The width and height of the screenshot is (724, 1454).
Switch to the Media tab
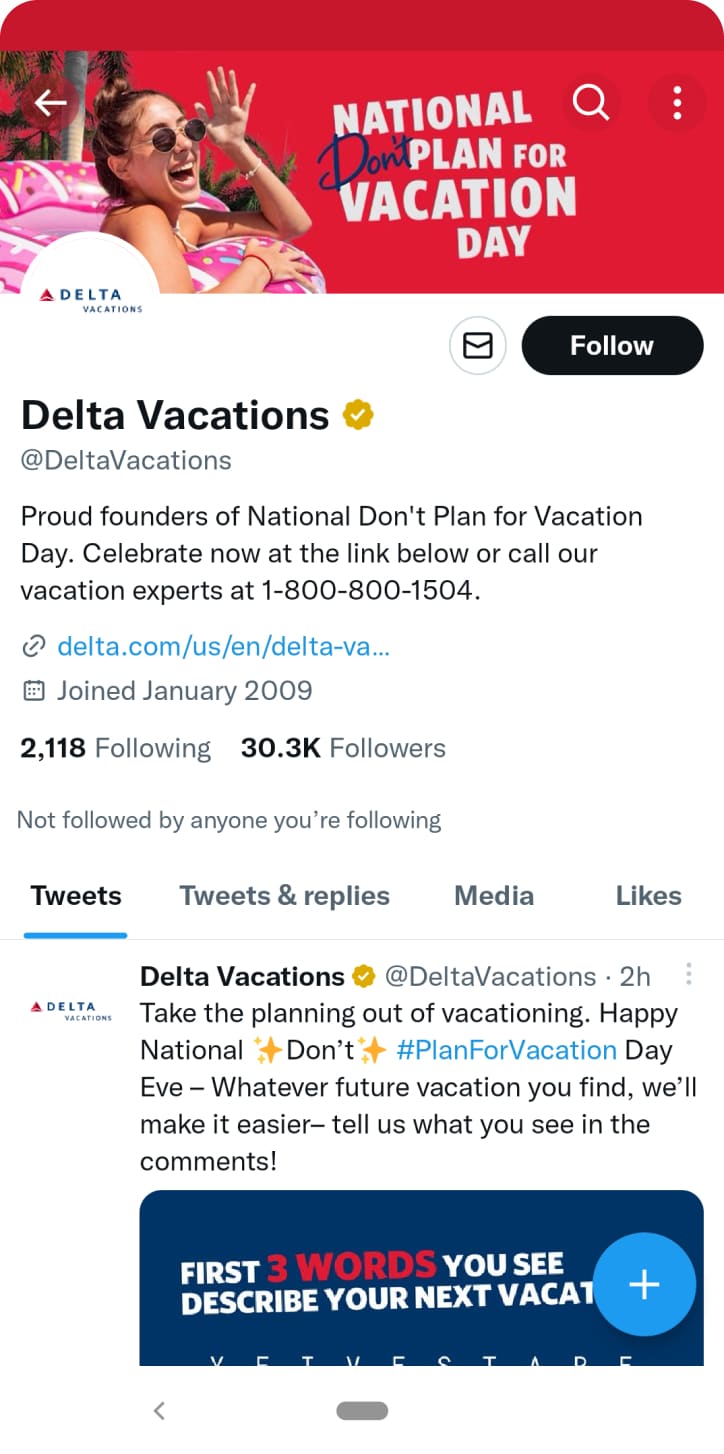(x=493, y=896)
